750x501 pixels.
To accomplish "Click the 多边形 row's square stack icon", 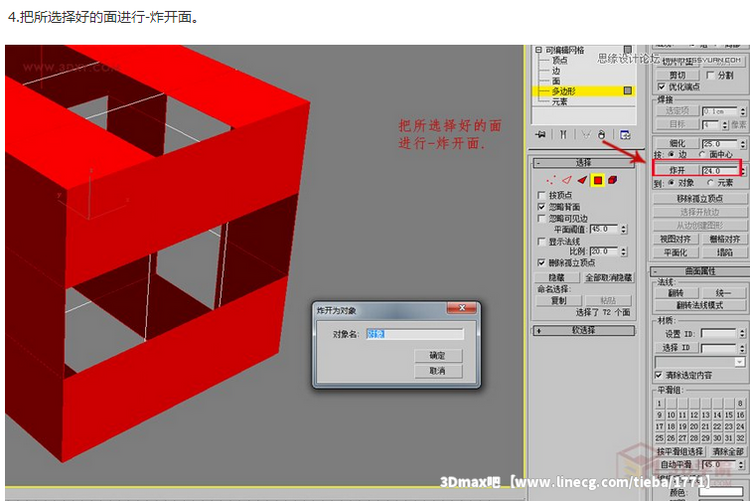I will coord(628,90).
